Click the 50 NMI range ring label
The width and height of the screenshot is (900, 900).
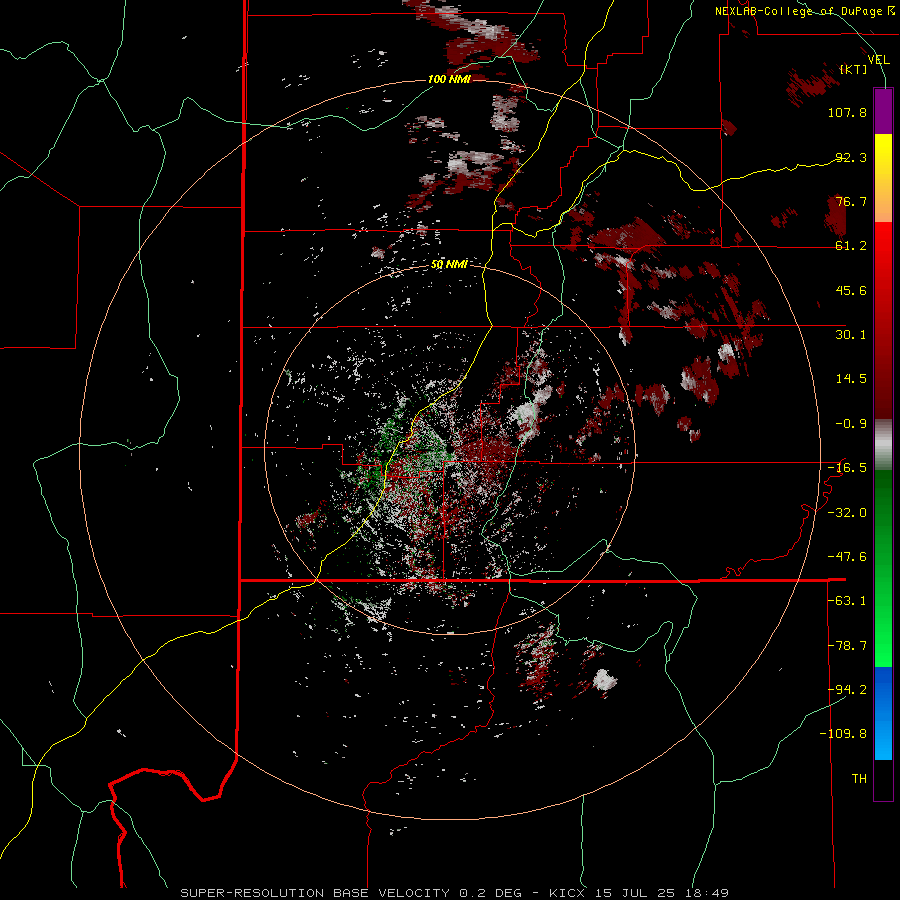click(449, 265)
